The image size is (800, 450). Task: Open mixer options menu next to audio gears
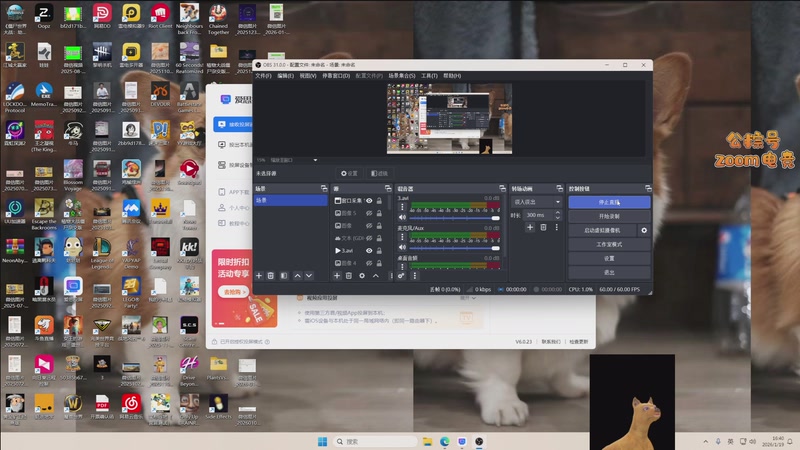click(414, 276)
